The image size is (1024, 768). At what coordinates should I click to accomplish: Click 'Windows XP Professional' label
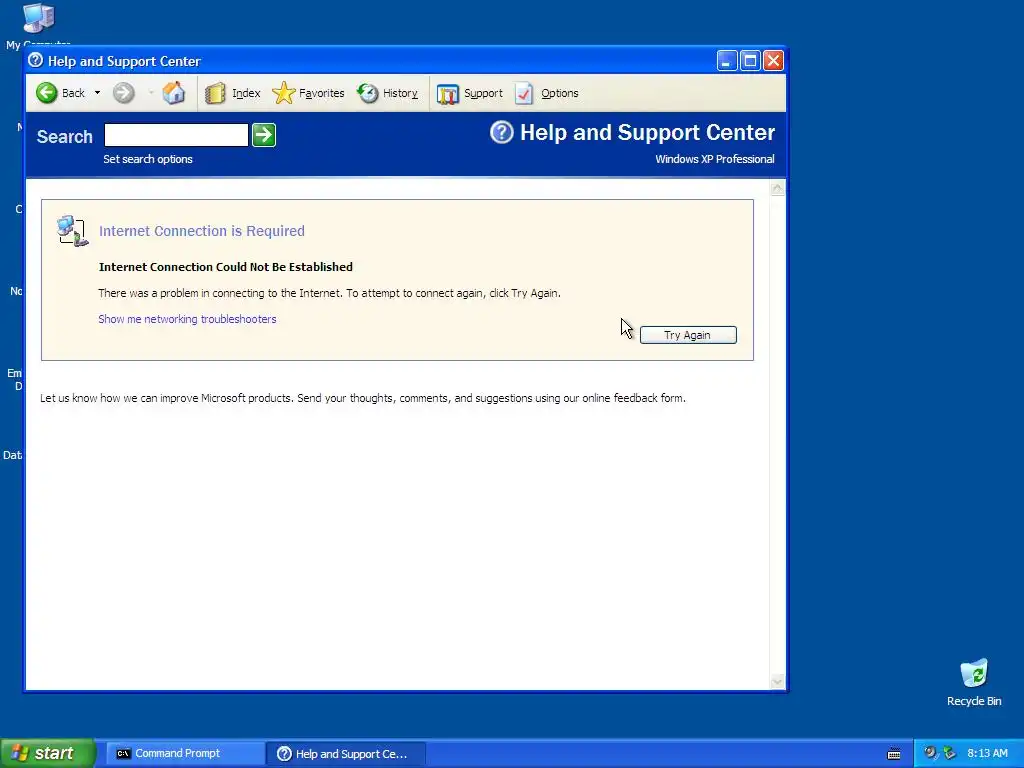coord(714,159)
